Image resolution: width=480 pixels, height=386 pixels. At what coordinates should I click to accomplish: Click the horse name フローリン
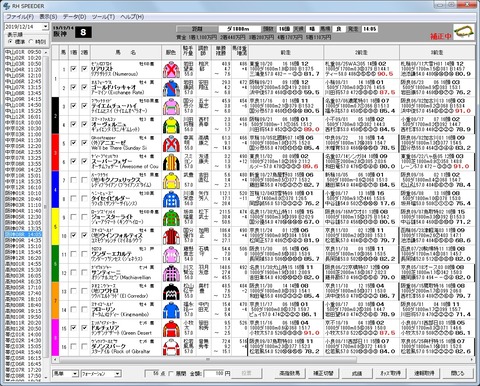103,309
